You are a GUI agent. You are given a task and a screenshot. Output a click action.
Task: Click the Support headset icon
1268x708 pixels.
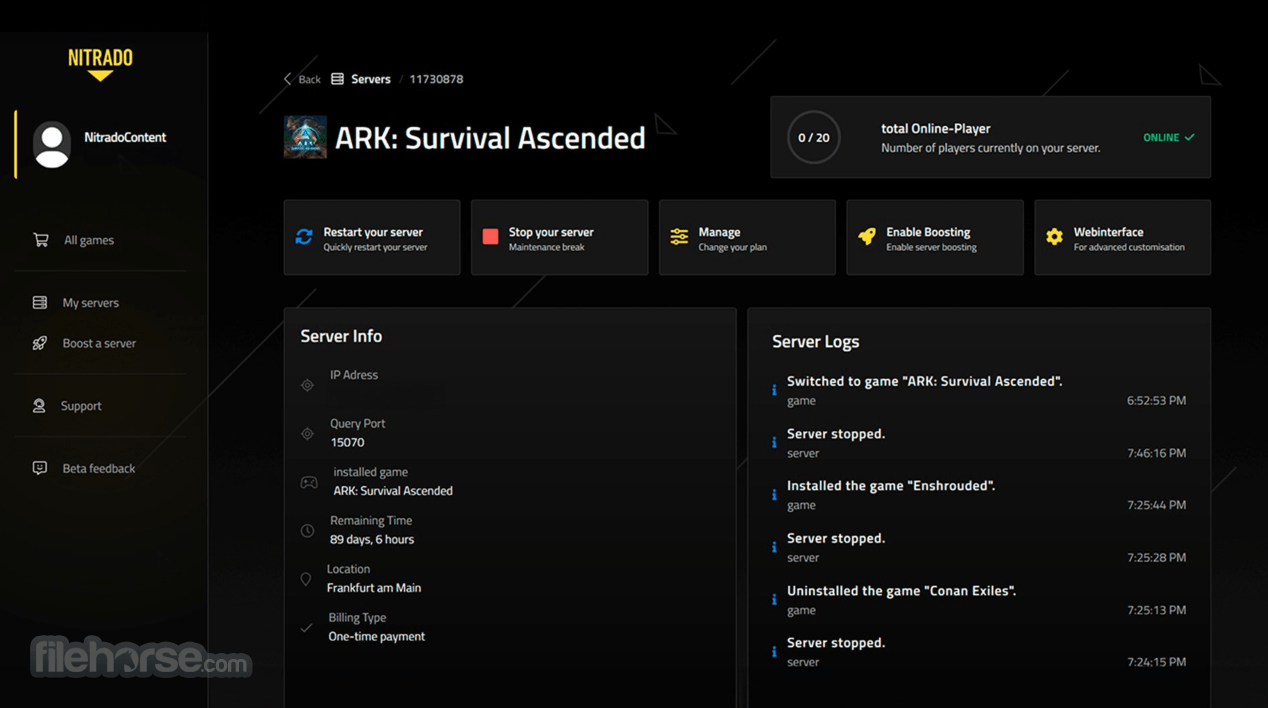[x=39, y=406]
